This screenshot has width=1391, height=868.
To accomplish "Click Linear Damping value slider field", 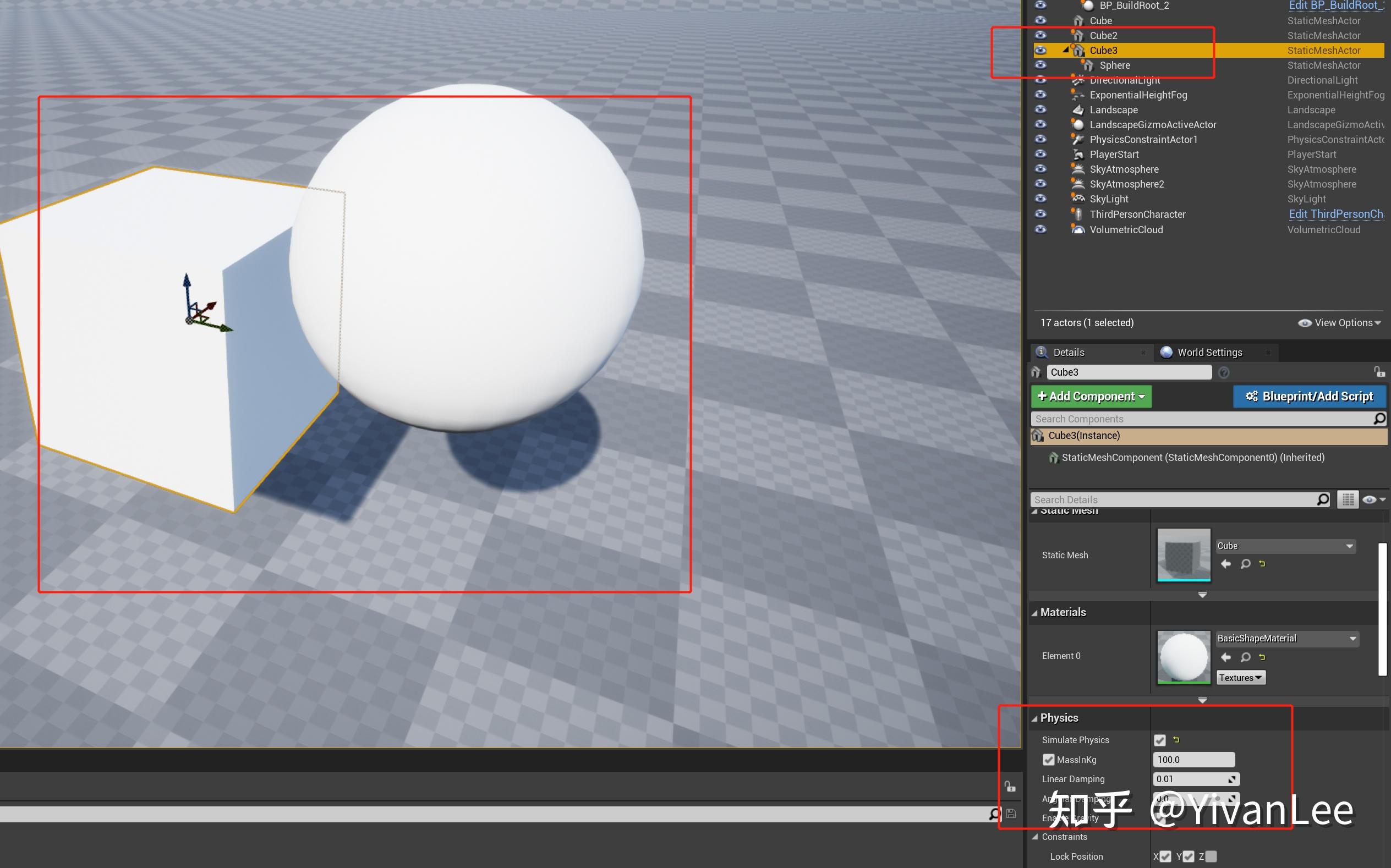I will click(1196, 779).
